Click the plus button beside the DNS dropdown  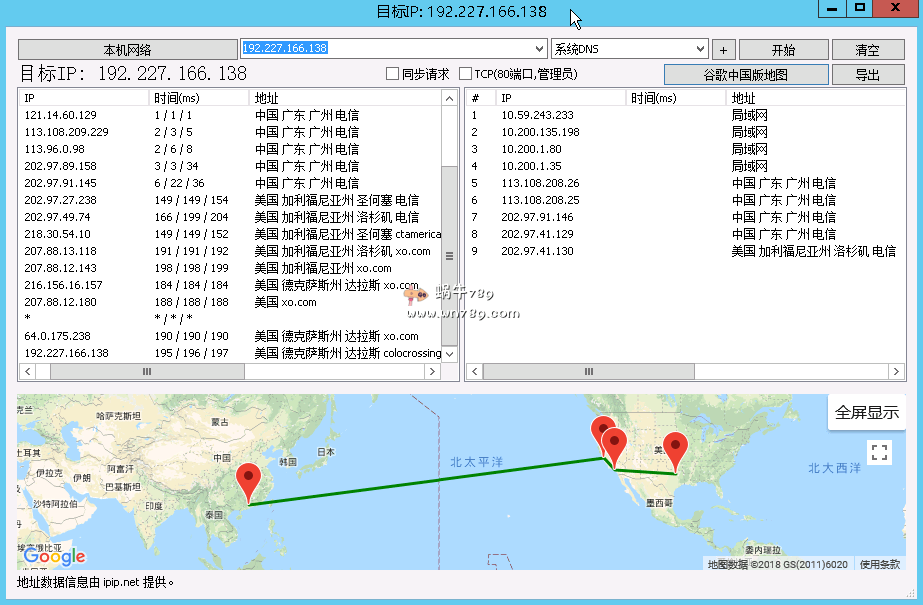[724, 50]
